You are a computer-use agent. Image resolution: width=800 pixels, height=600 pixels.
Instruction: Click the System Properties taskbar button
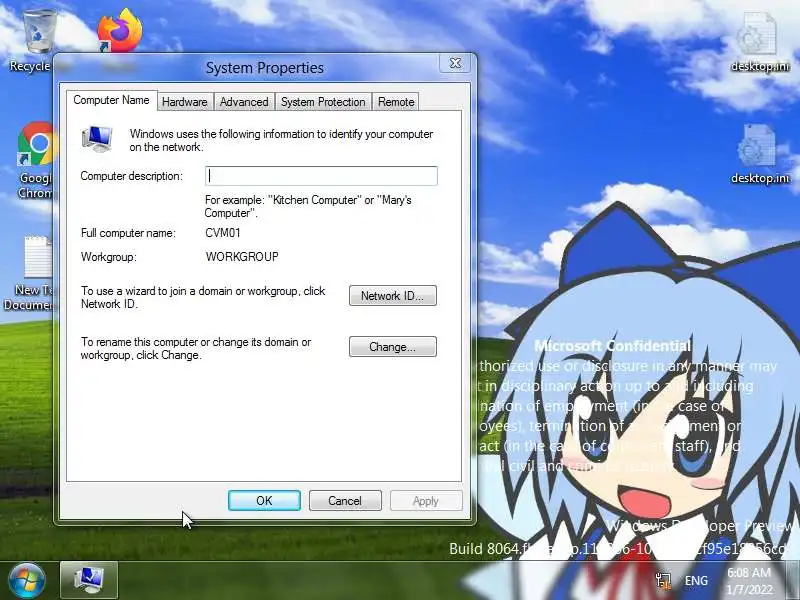[89, 581]
